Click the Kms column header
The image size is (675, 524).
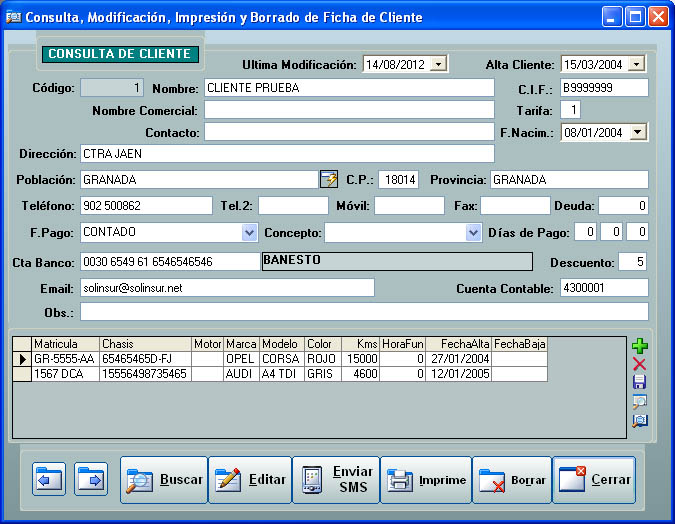point(360,344)
